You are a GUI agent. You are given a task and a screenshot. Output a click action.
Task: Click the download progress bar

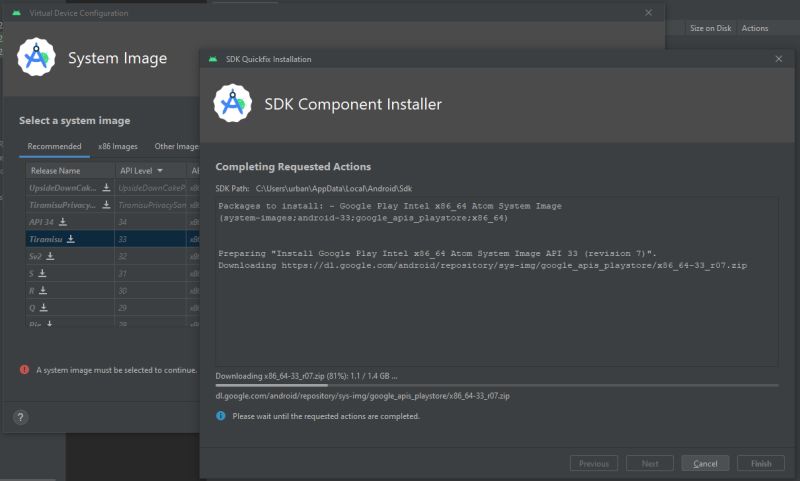point(497,385)
